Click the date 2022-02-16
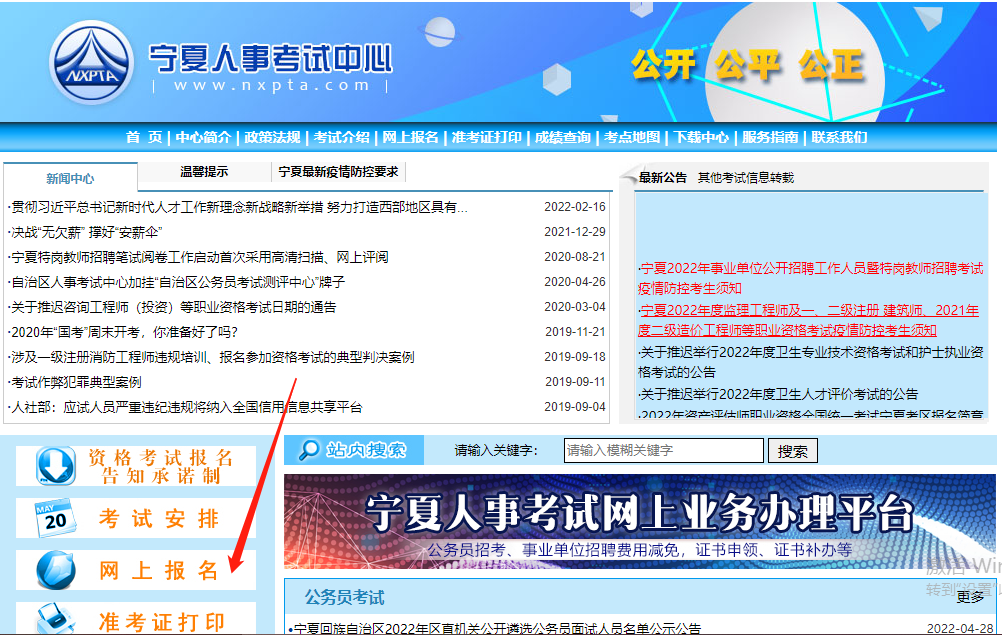Image resolution: width=1002 pixels, height=635 pixels. point(574,207)
